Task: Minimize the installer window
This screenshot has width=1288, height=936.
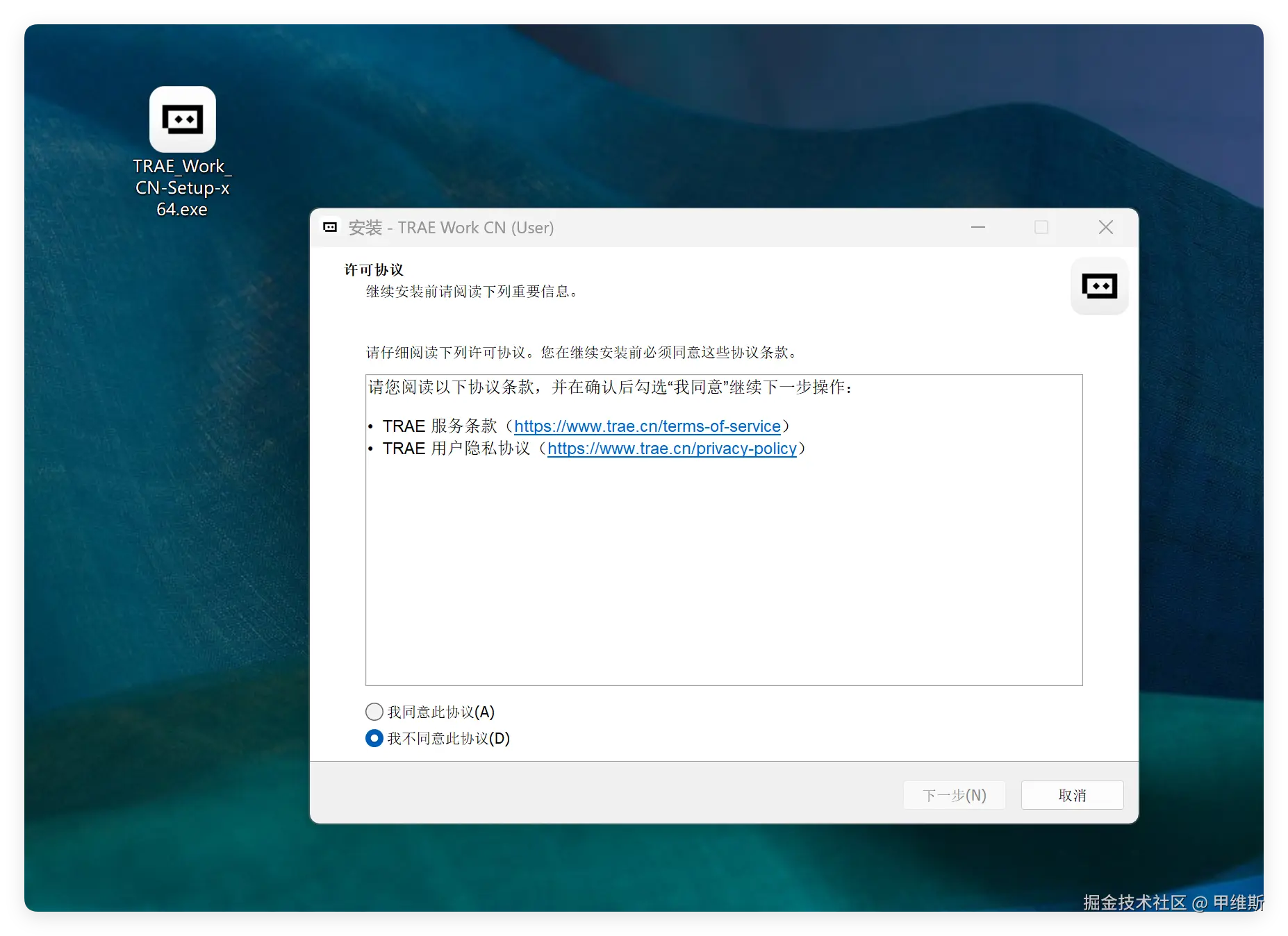Action: (978, 227)
